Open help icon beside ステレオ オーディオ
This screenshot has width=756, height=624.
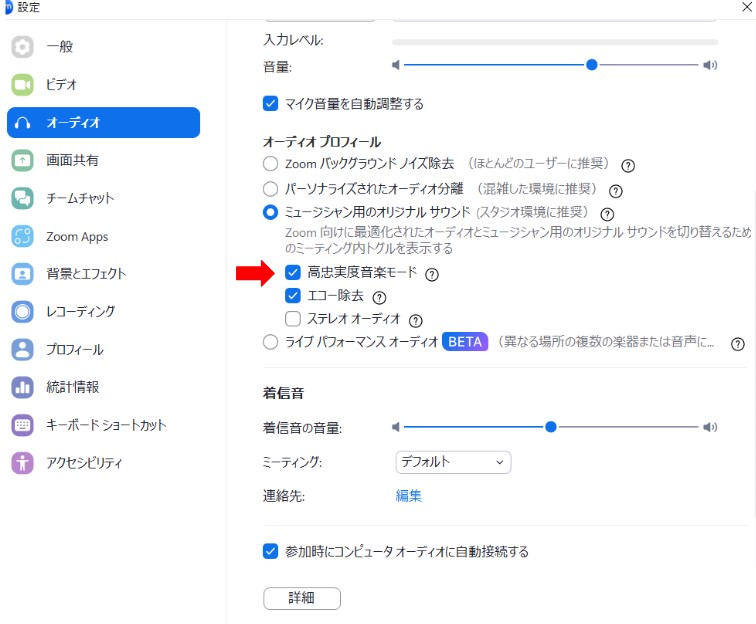416,321
